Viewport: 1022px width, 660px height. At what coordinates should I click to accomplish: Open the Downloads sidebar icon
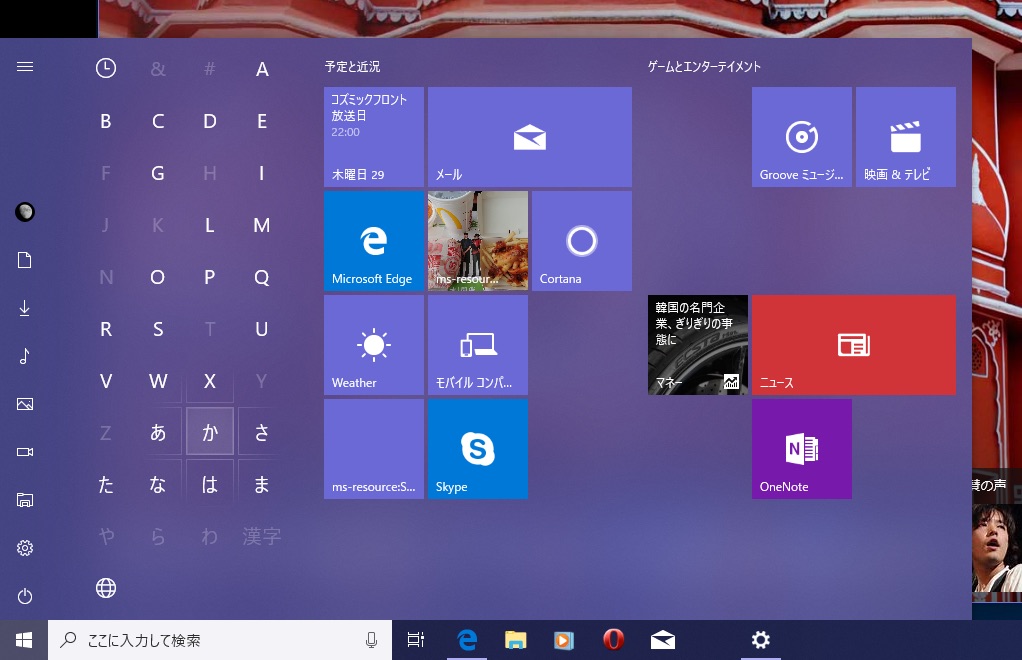[25, 308]
